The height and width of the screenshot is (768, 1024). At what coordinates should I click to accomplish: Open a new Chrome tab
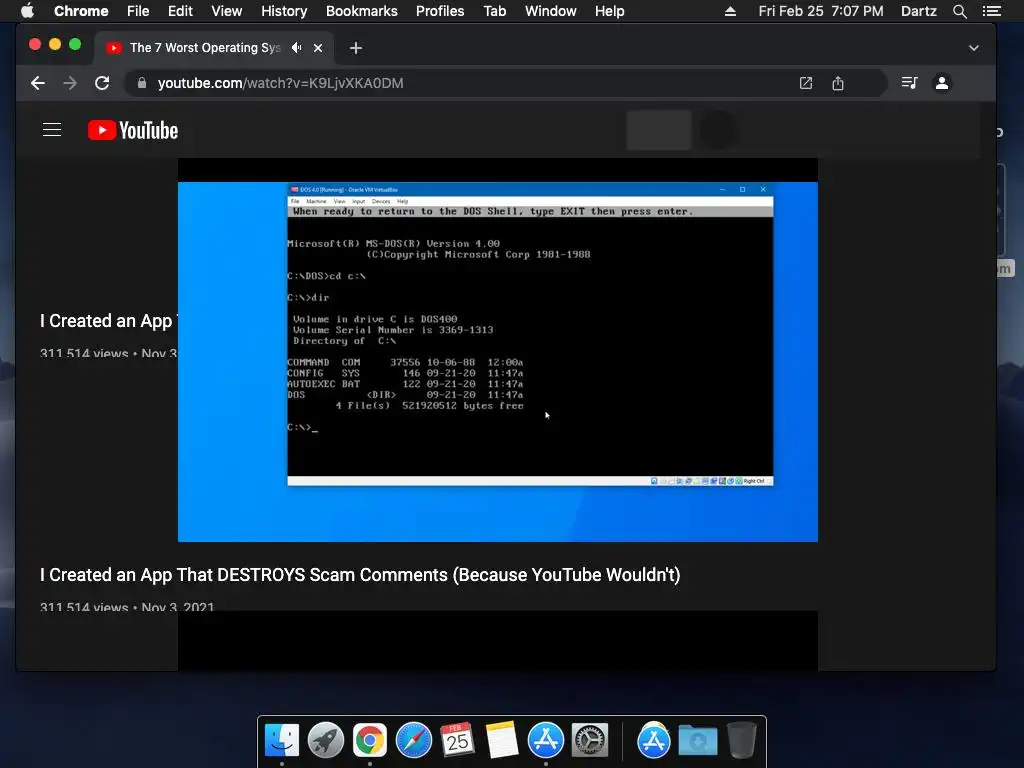[x=355, y=48]
